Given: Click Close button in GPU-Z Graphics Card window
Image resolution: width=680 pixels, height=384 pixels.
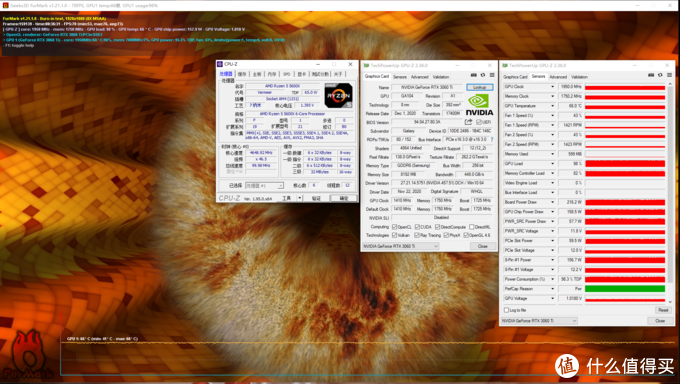Looking at the screenshot, I should pos(483,246).
